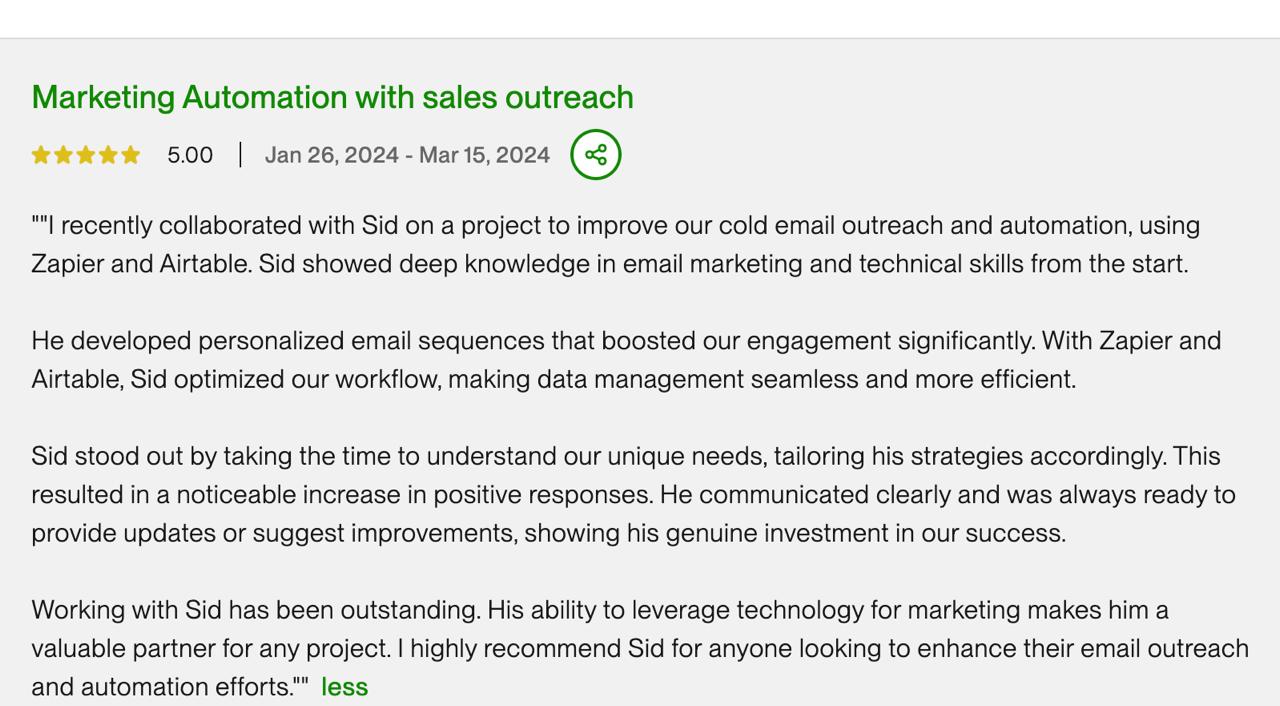Click the fourth yellow rating star

108,155
